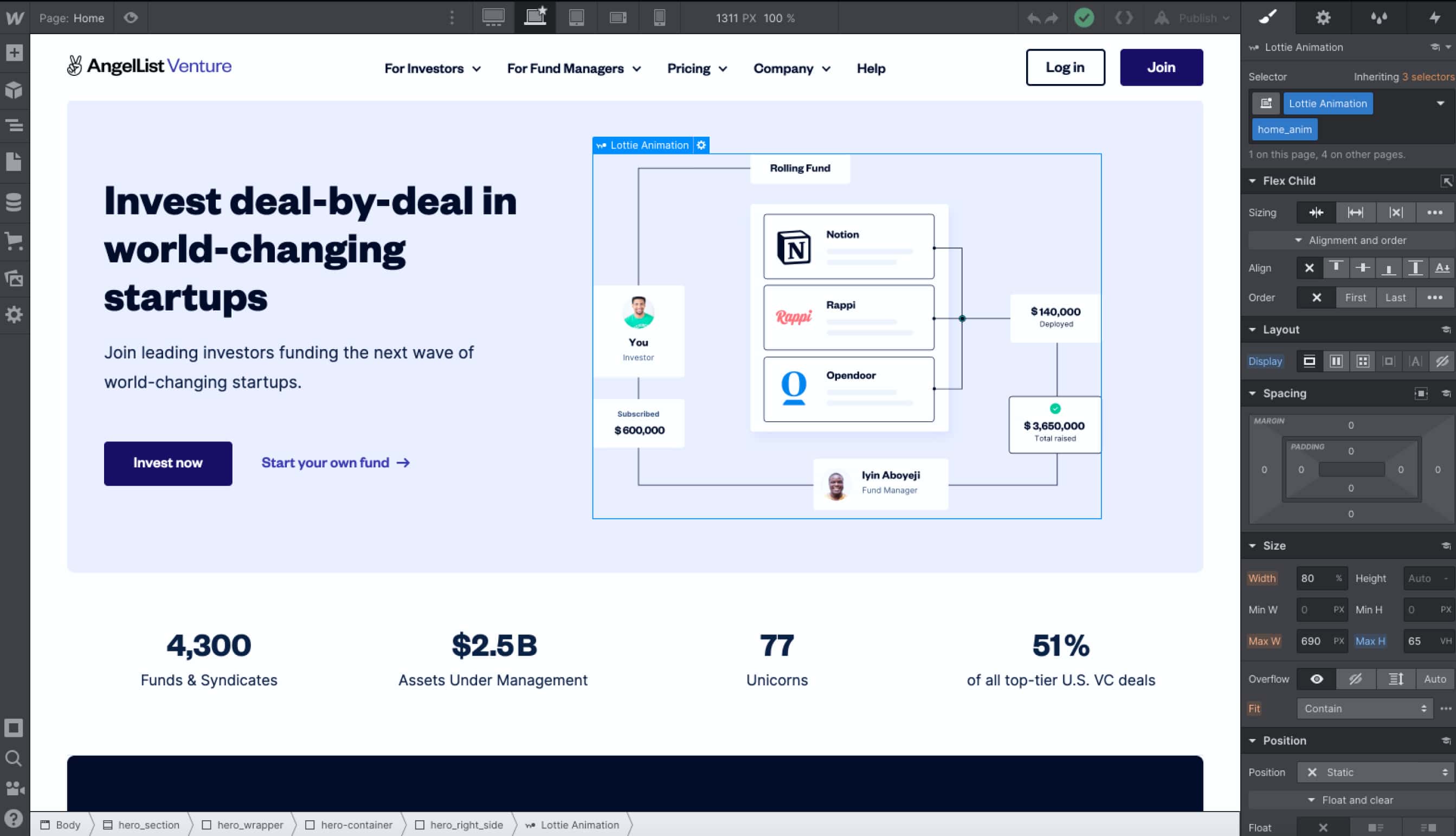Open the Navigator panel

[14, 125]
